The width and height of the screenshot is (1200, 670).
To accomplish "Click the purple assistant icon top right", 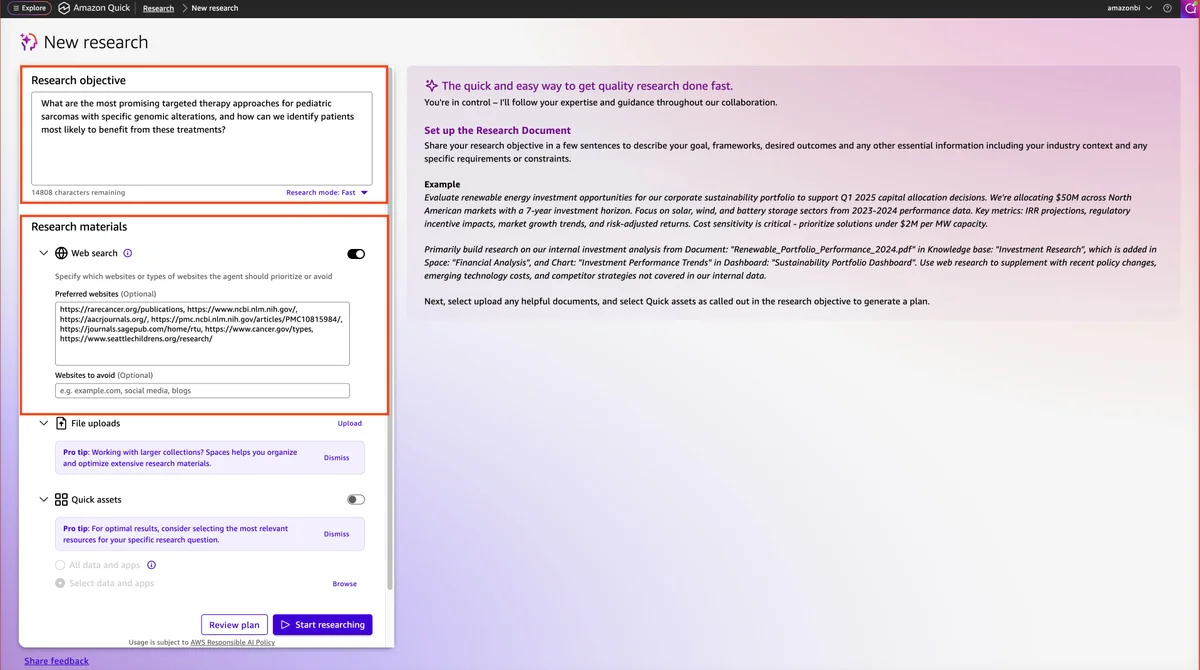I will tap(1190, 8).
